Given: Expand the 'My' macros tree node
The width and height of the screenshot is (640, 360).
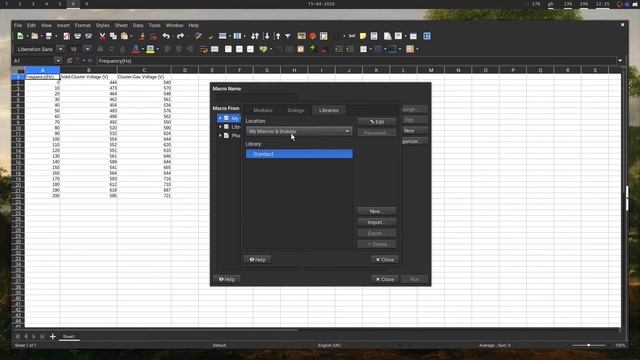Looking at the screenshot, I should 220,118.
